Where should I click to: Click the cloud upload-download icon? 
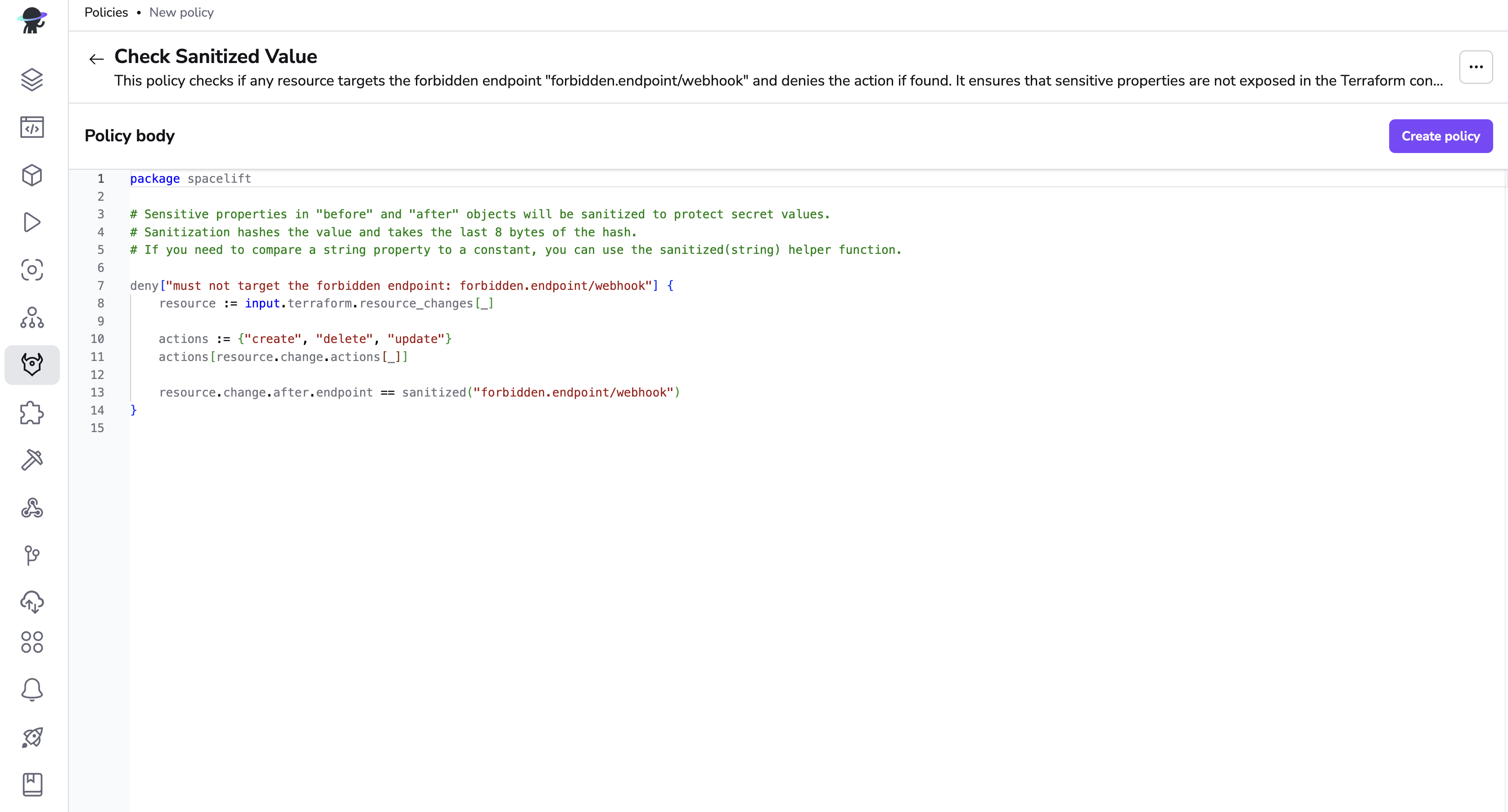[32, 602]
